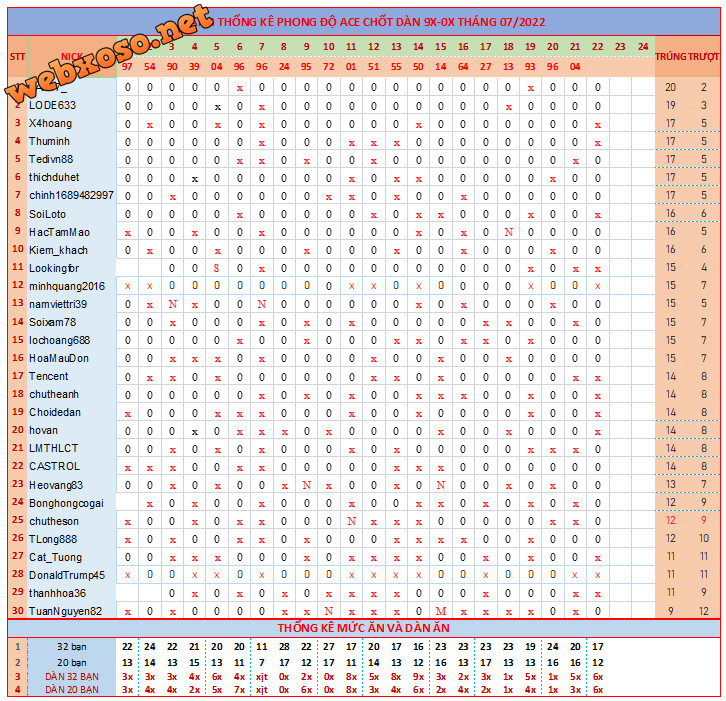Select TRÚNG value 19 for LODE633
Screen dimensions: 726x701
[670, 105]
